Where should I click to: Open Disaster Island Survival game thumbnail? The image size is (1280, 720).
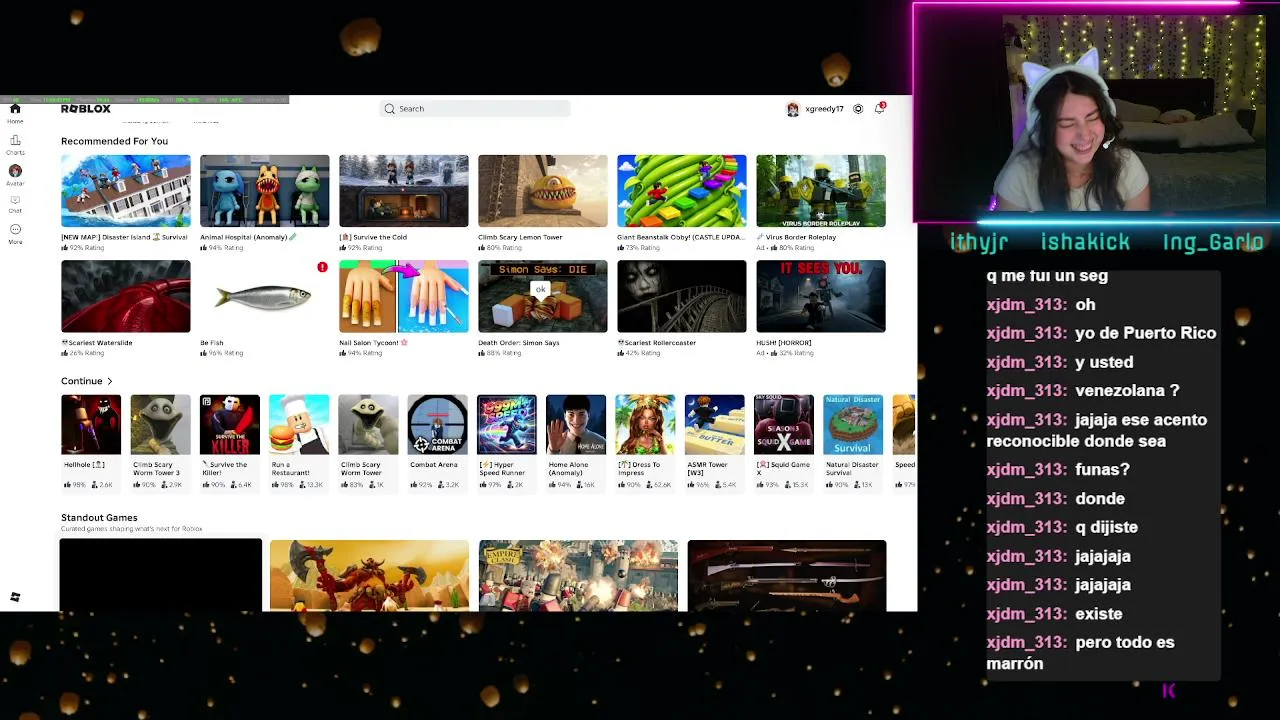(x=126, y=191)
